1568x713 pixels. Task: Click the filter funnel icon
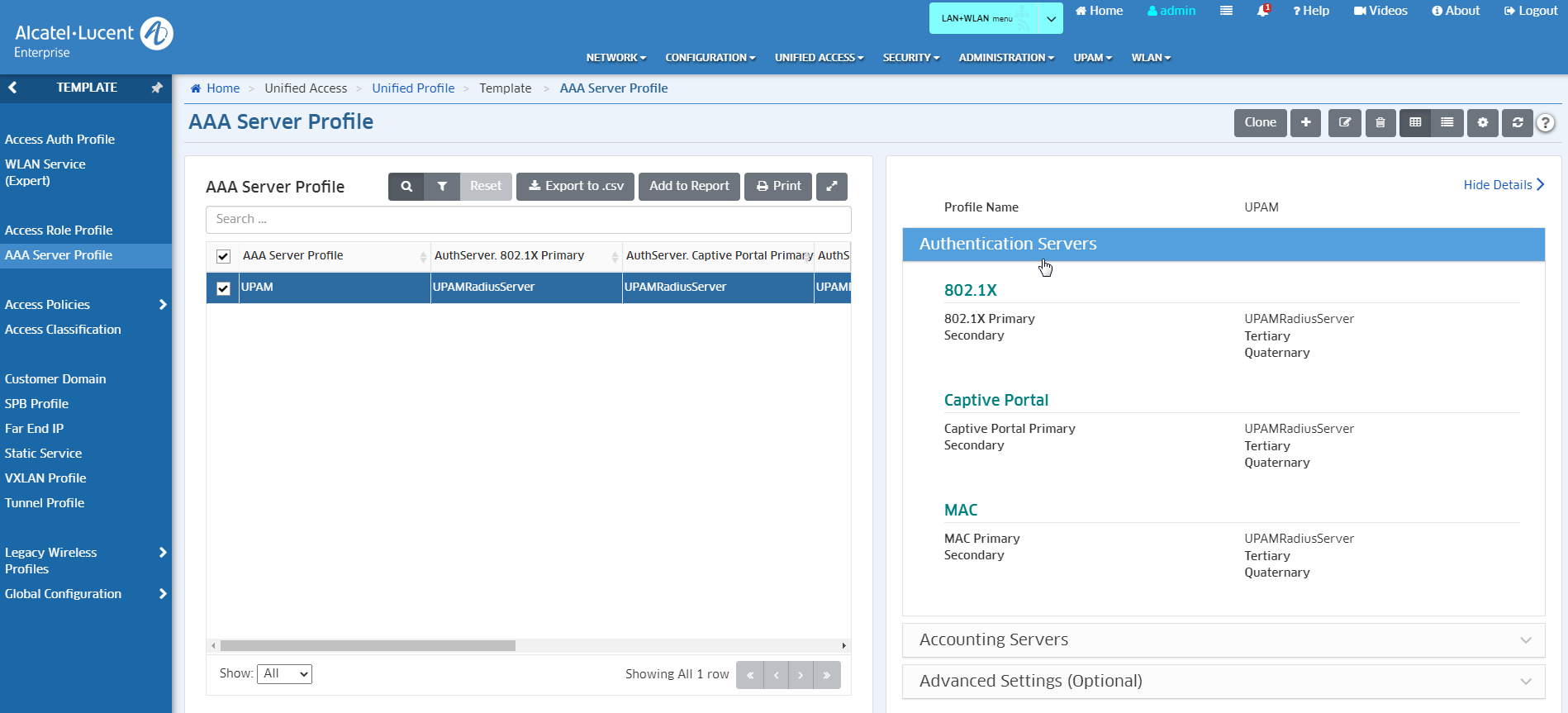tap(442, 187)
